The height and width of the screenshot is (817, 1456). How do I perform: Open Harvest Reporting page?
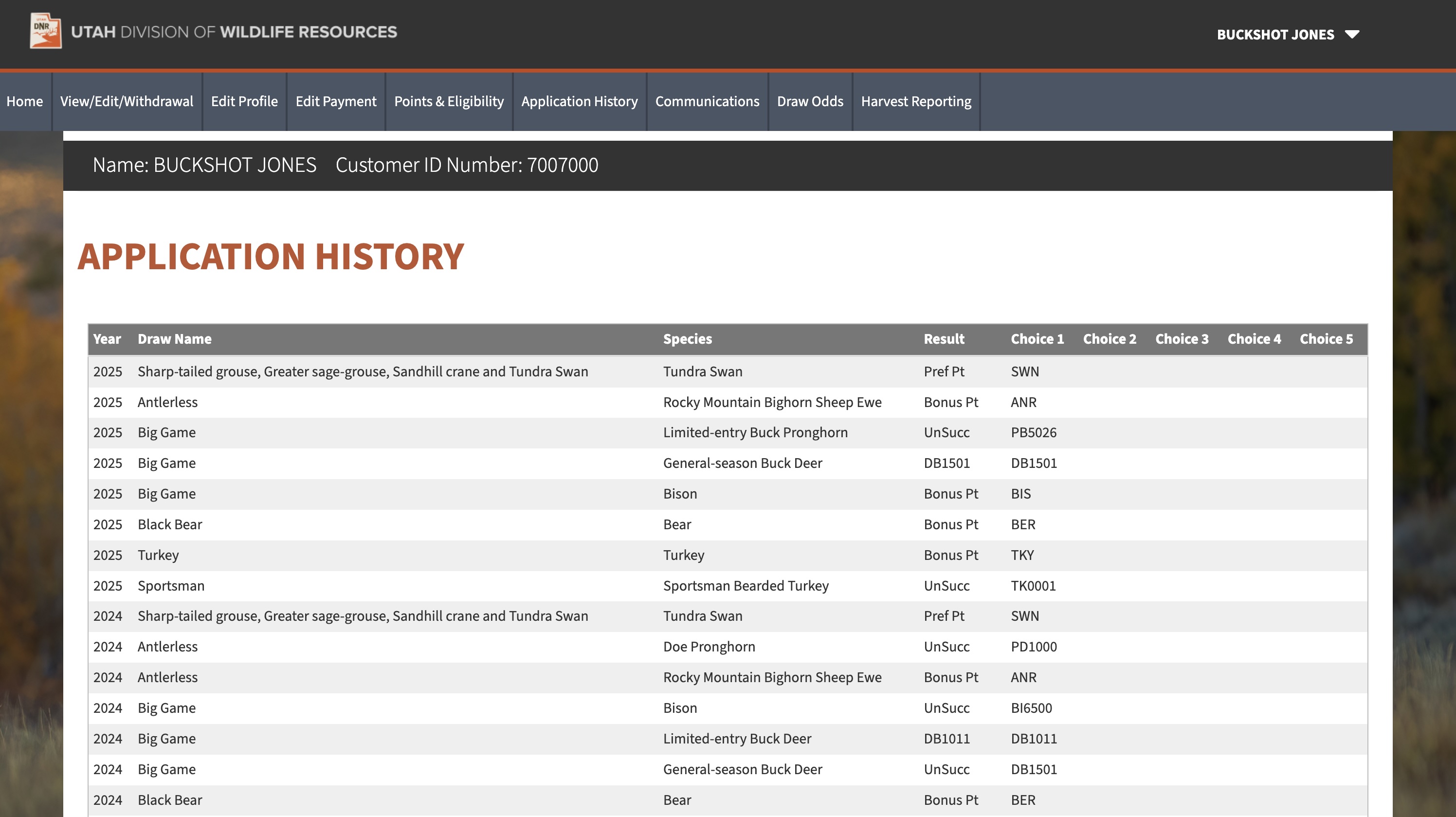(x=916, y=101)
